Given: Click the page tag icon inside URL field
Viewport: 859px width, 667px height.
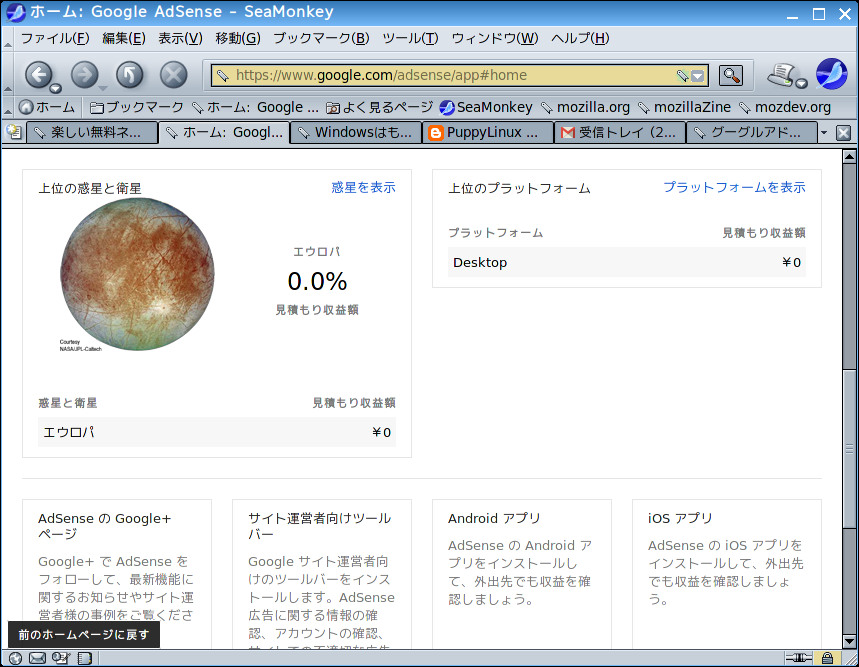Looking at the screenshot, I should tap(222, 76).
